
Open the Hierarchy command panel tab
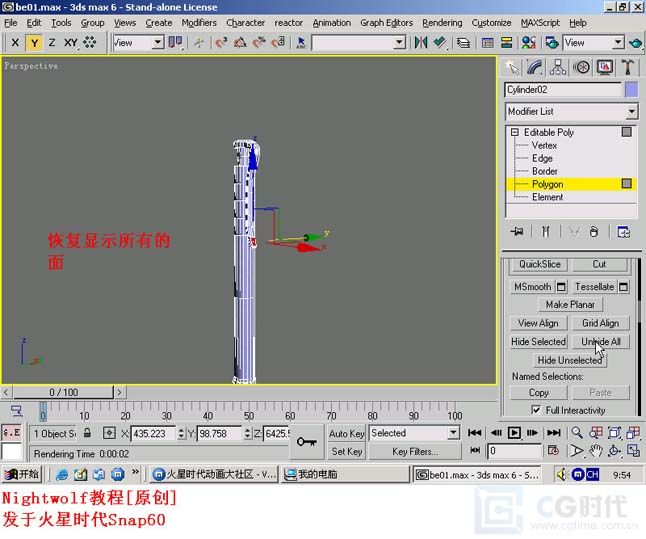click(558, 67)
